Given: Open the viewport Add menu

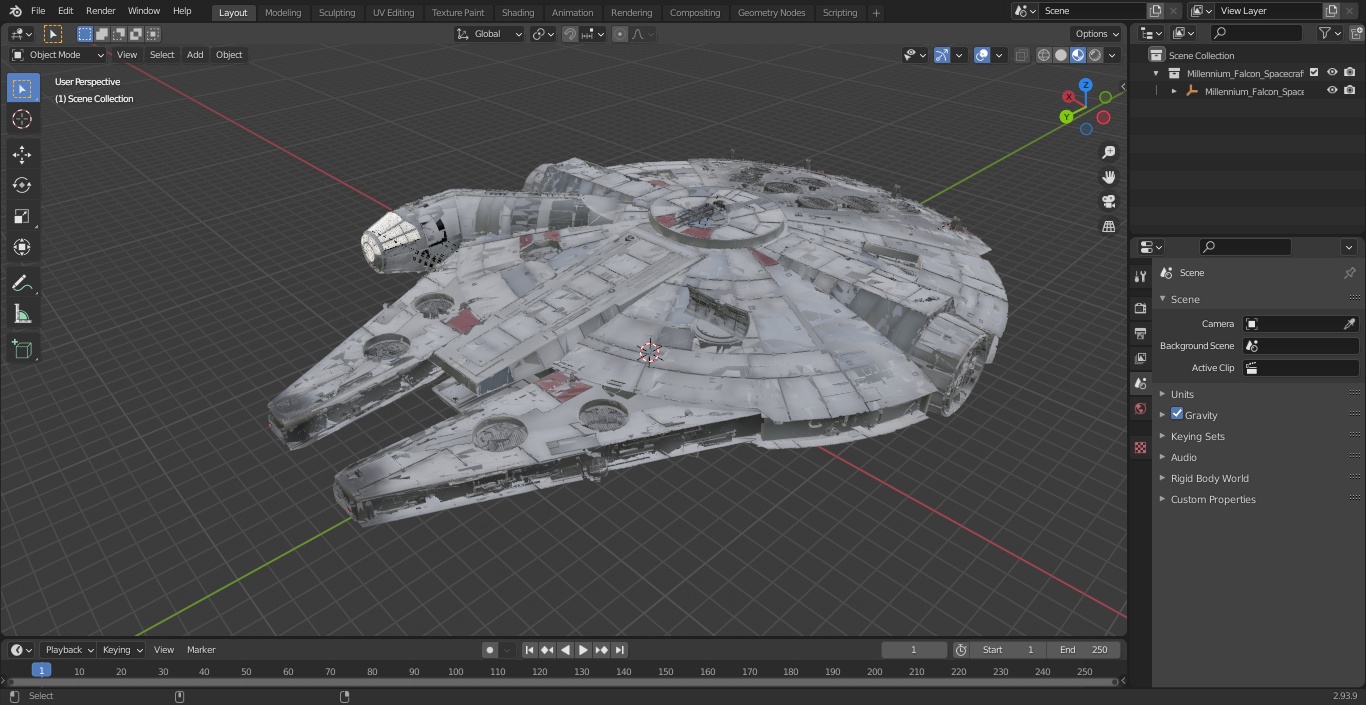Looking at the screenshot, I should tap(195, 55).
